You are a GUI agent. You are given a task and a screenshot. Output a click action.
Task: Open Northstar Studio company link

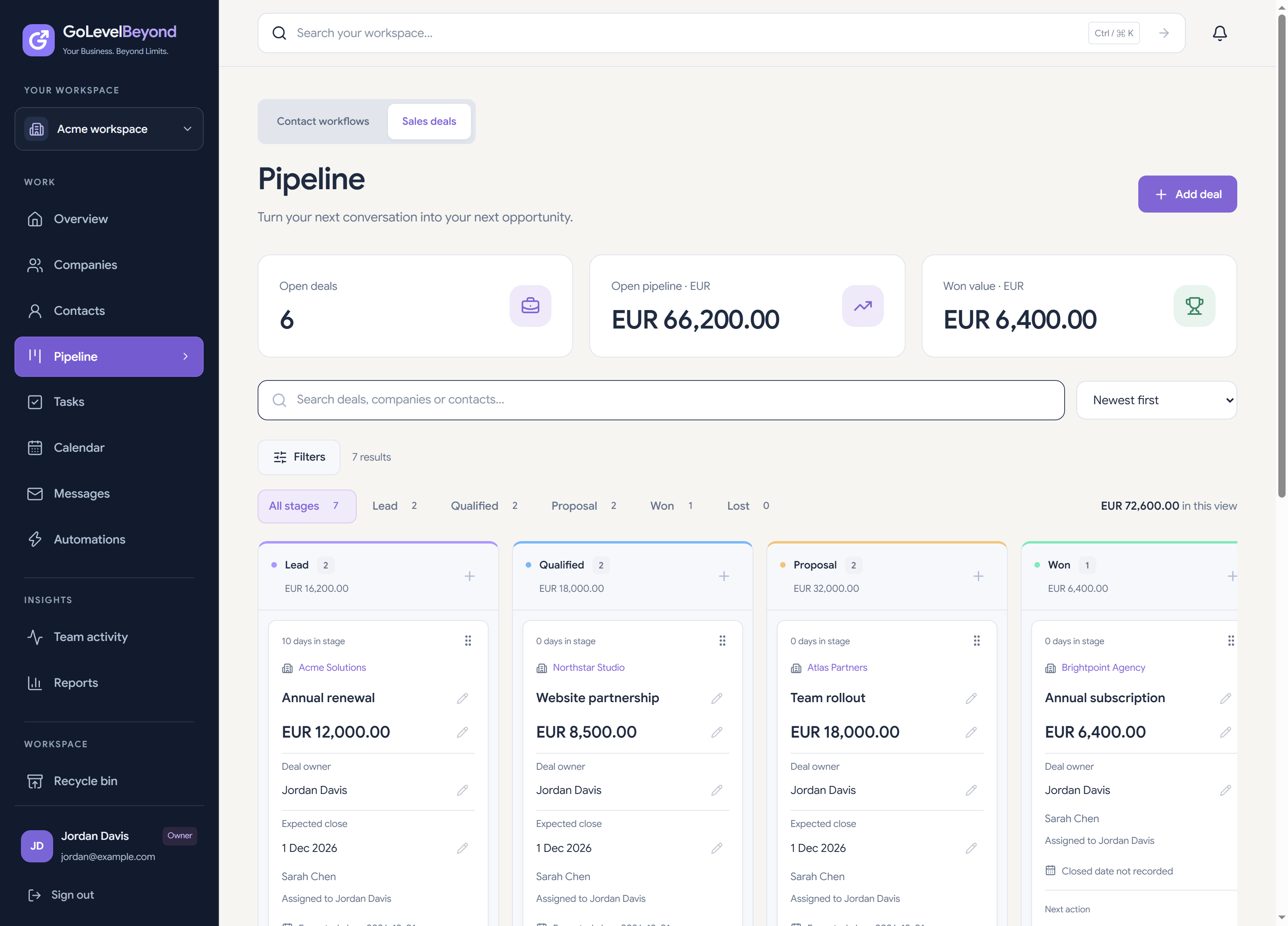(x=588, y=668)
